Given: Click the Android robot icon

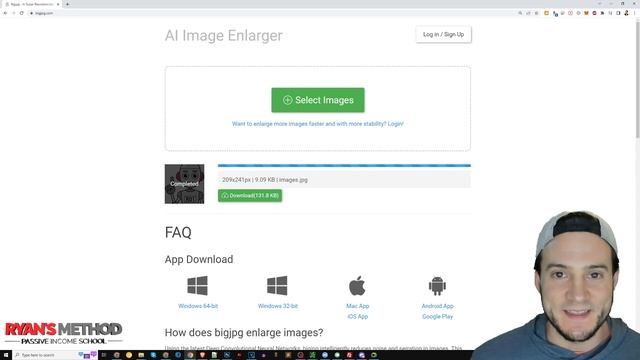Looking at the screenshot, I should pos(437,286).
